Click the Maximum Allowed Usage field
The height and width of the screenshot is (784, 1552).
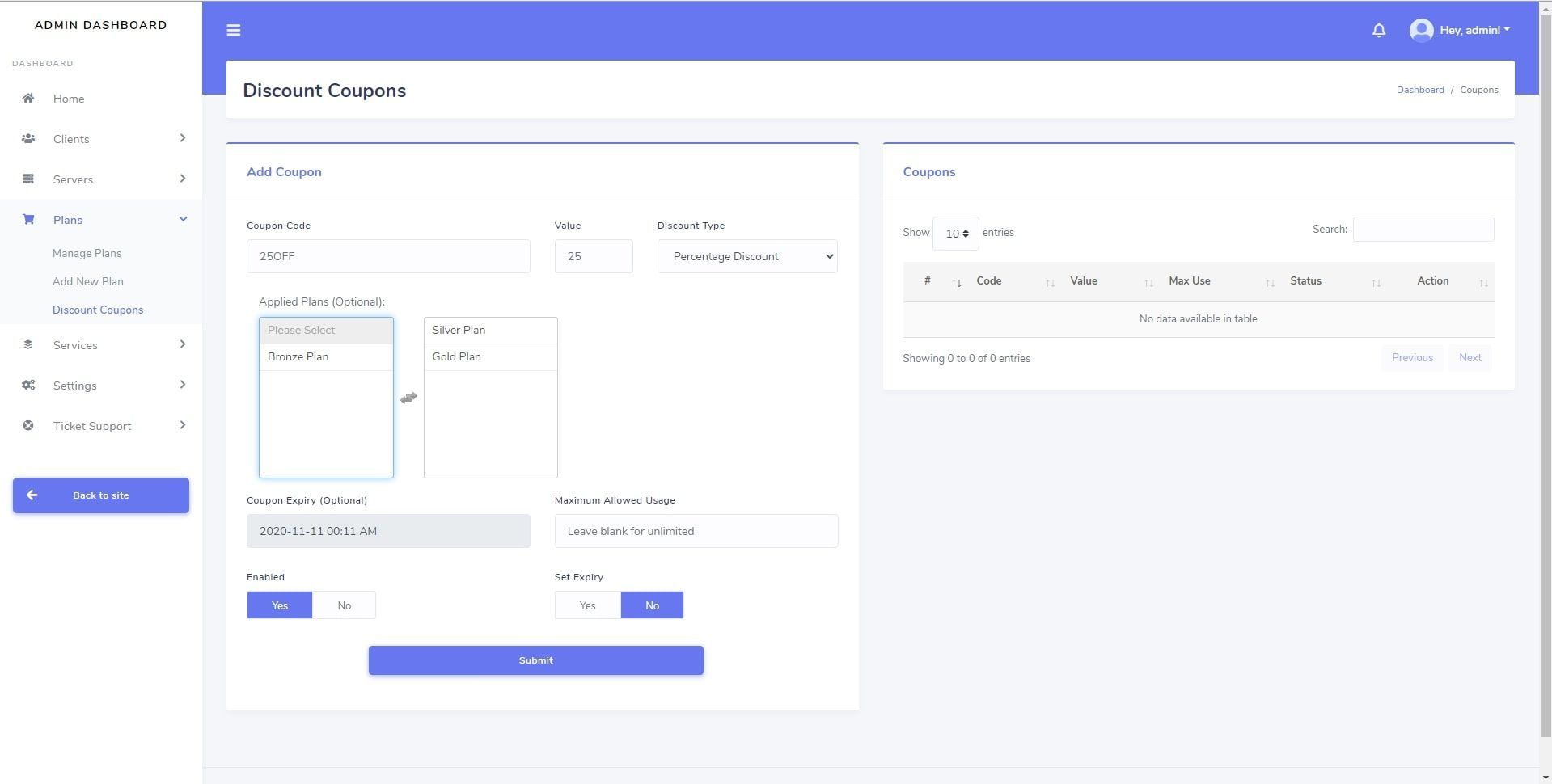pyautogui.click(x=696, y=531)
